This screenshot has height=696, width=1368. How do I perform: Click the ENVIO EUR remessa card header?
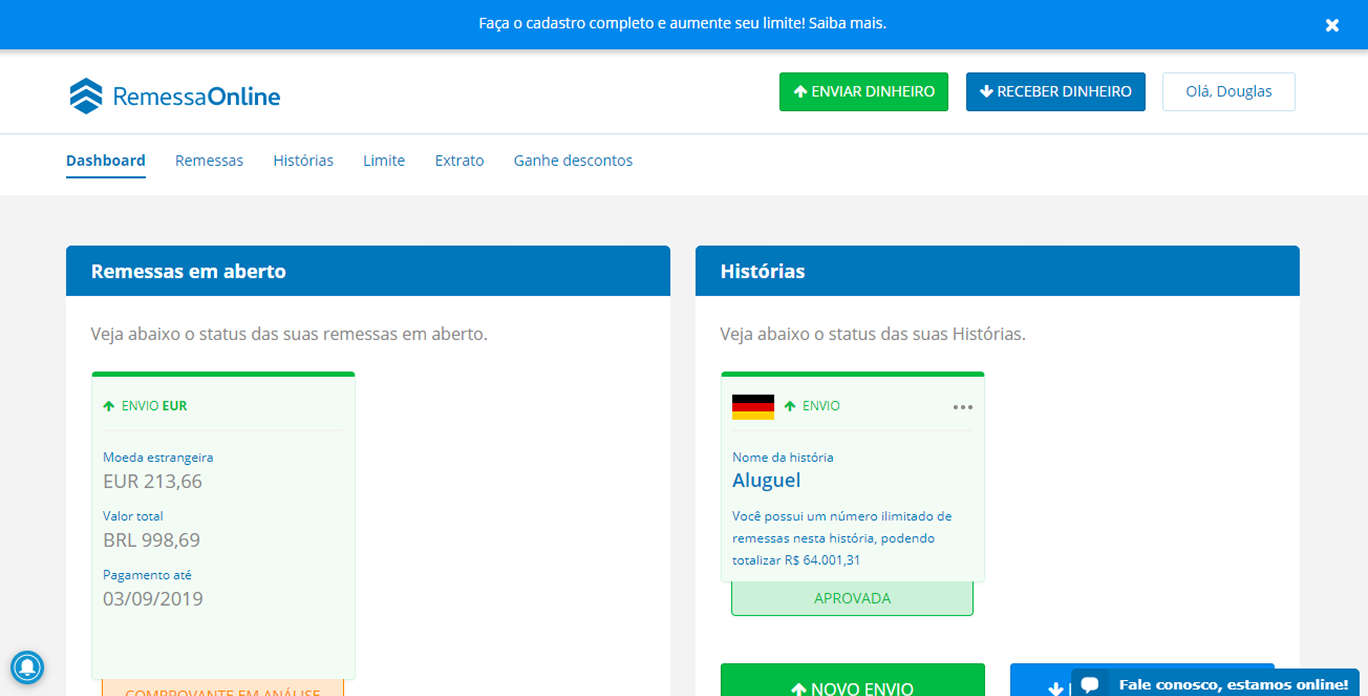tap(145, 406)
